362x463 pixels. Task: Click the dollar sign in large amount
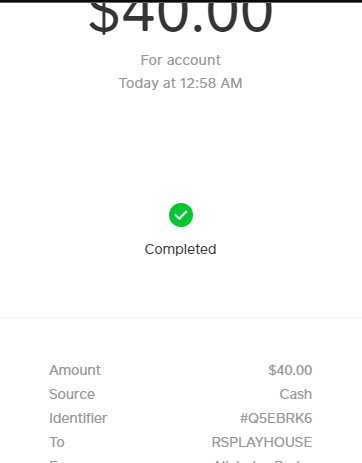104,17
